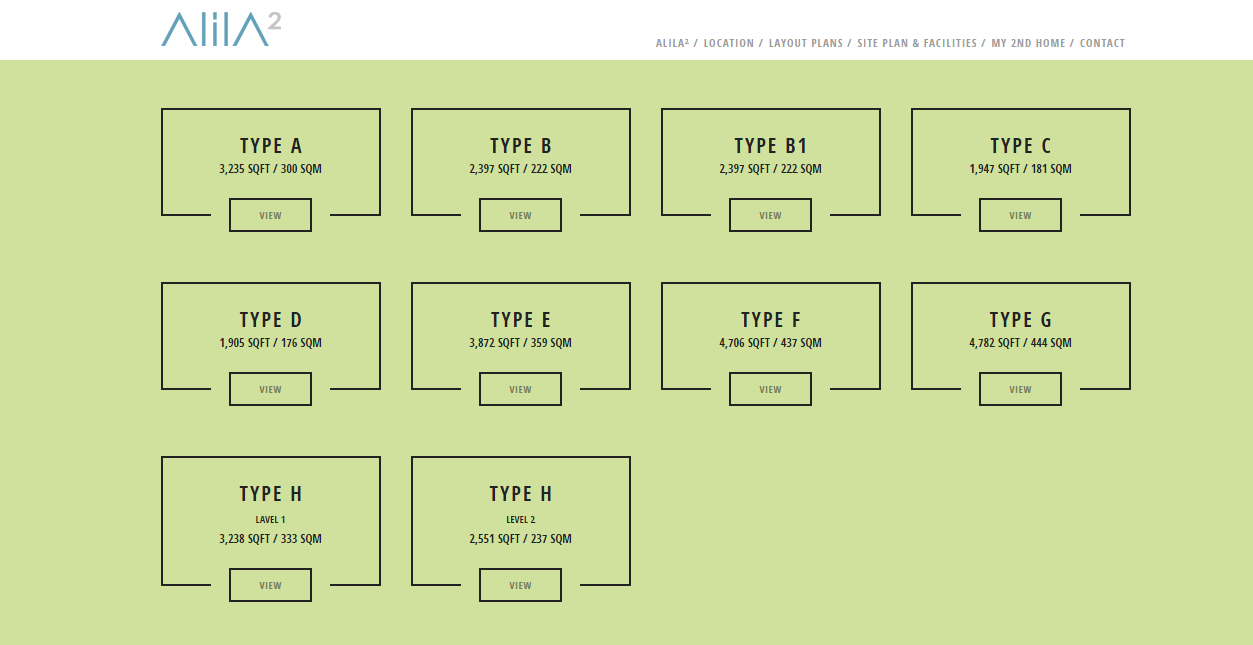1253x645 pixels.
Task: View the Type H Level 2 plan
Action: point(520,585)
